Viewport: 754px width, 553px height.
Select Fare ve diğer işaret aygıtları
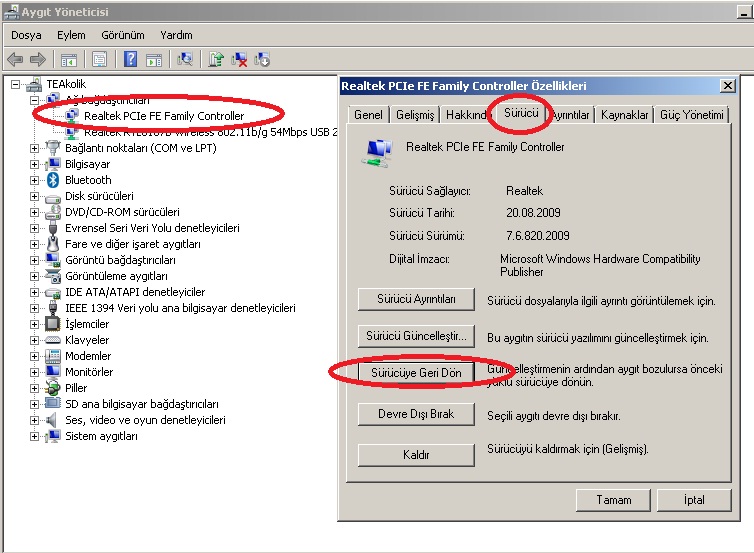coord(133,244)
